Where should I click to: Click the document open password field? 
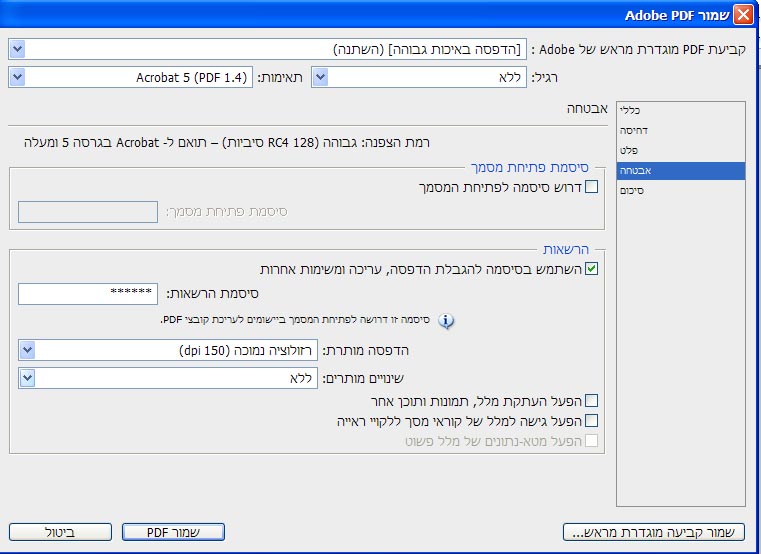[88, 212]
